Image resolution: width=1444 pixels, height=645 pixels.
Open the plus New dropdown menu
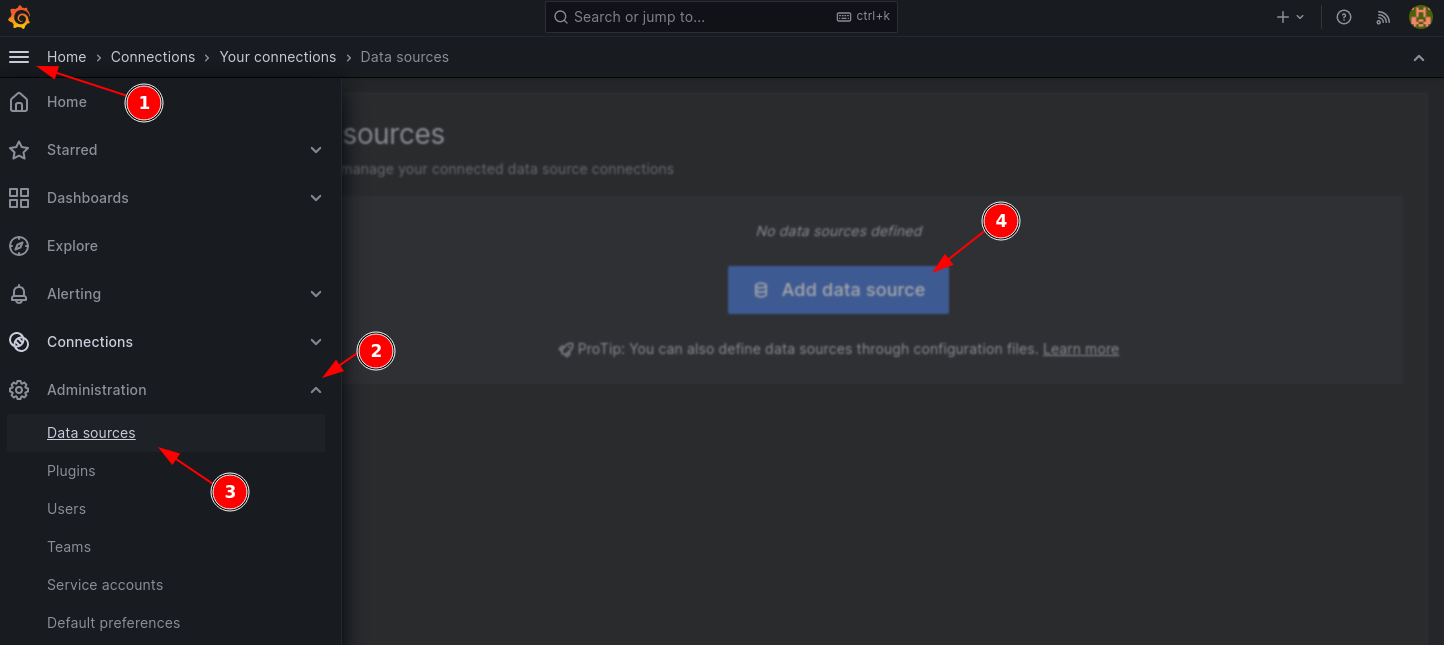(1290, 17)
